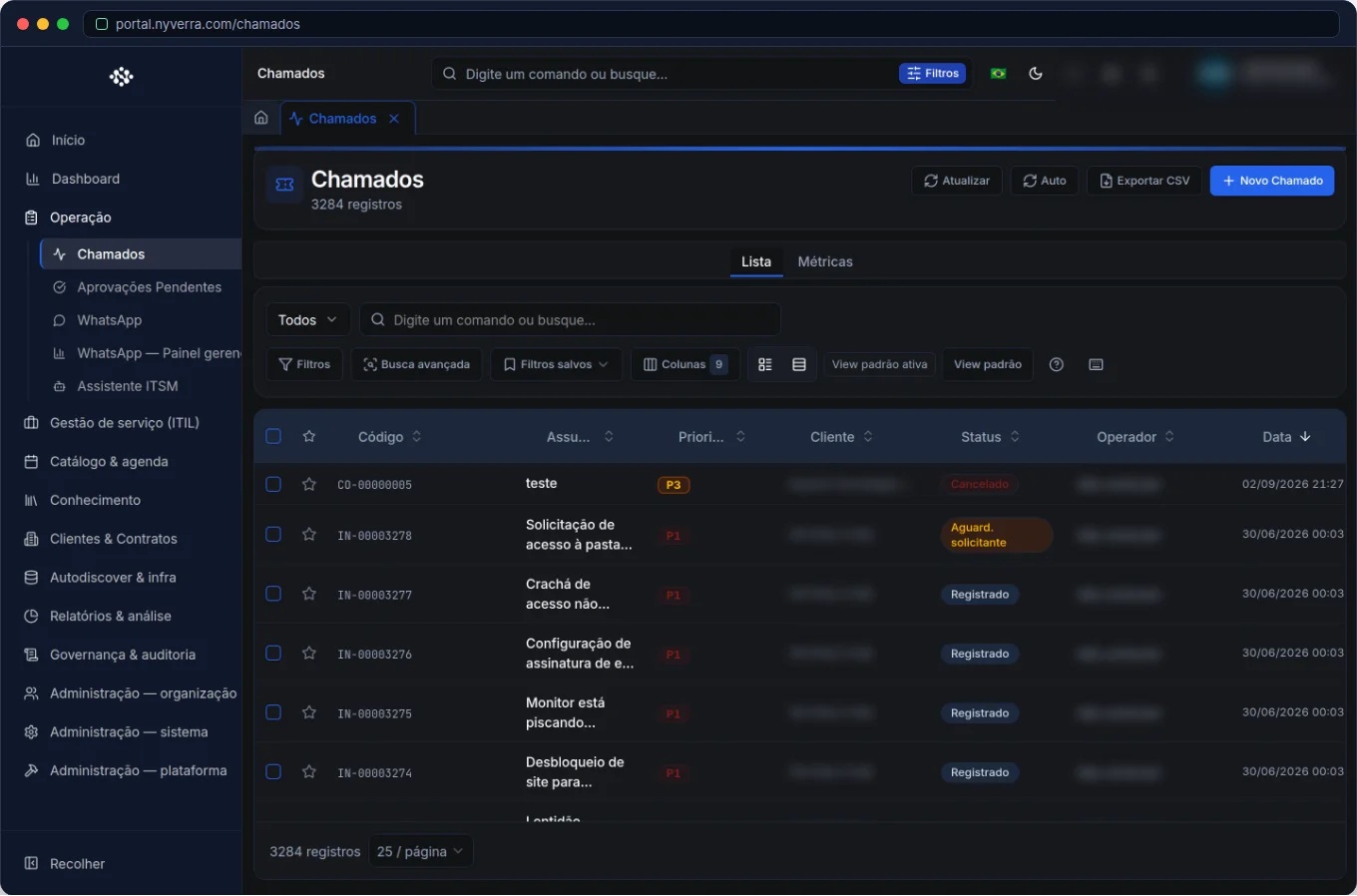This screenshot has height=896, width=1357.
Task: Close the Chamados tab
Action: (394, 119)
